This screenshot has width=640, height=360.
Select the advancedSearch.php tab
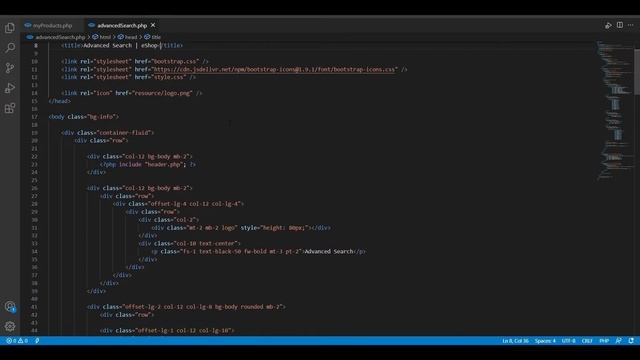click(122, 25)
